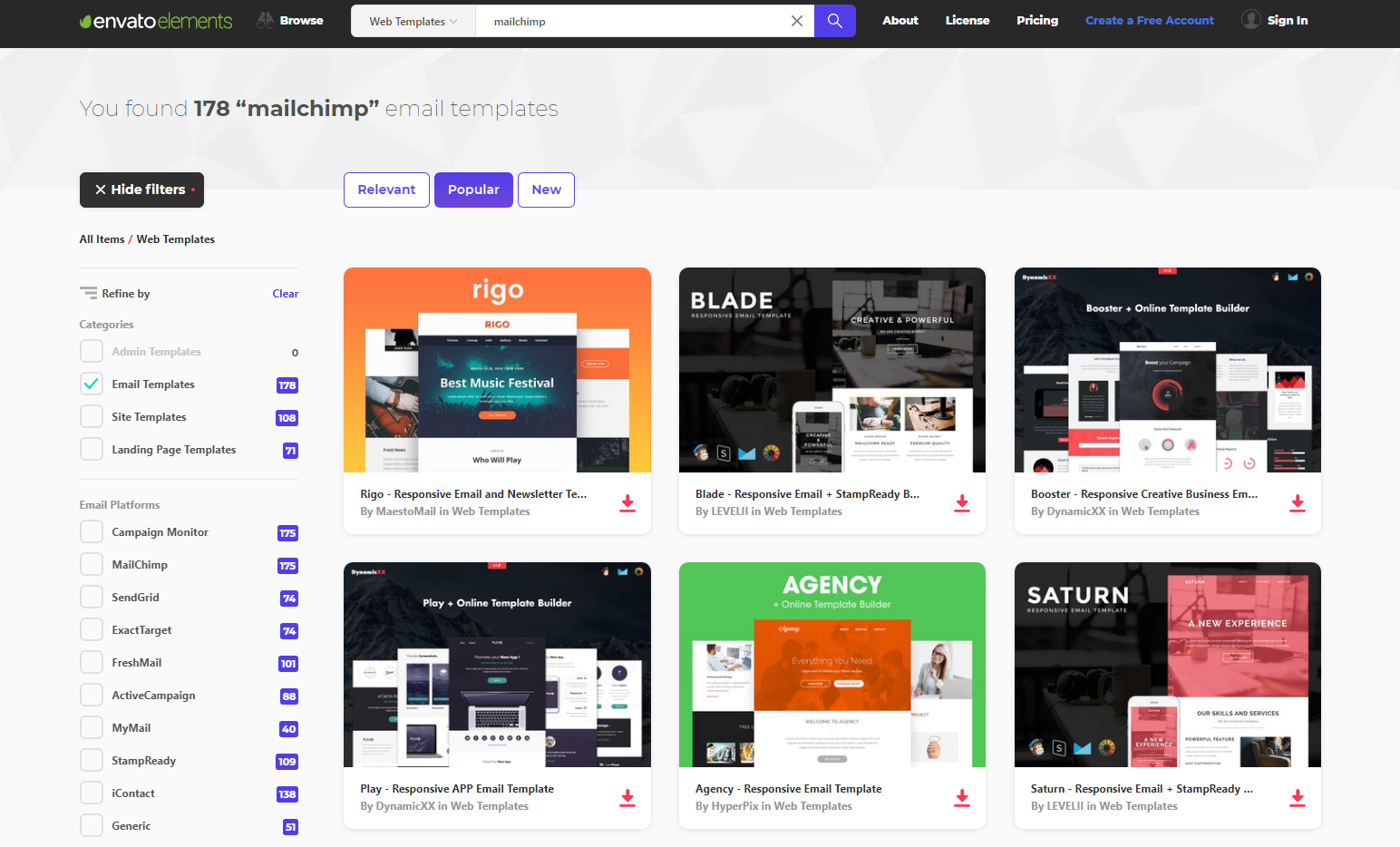Open Booster - Responsive Creative Business title
Viewport: 1400px width, 847px height.
click(x=1144, y=494)
